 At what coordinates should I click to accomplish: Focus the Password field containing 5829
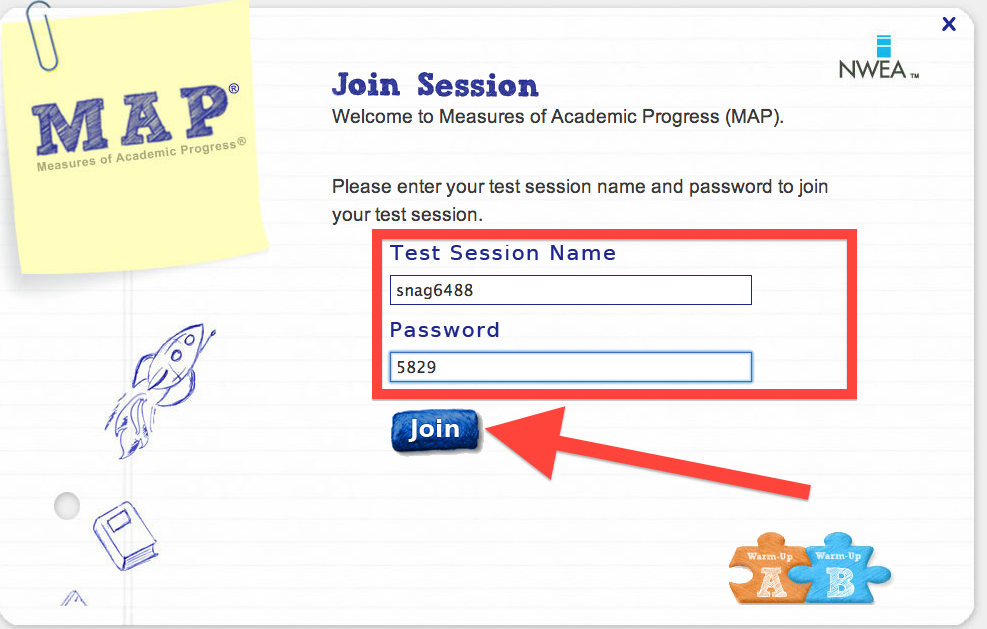point(570,367)
